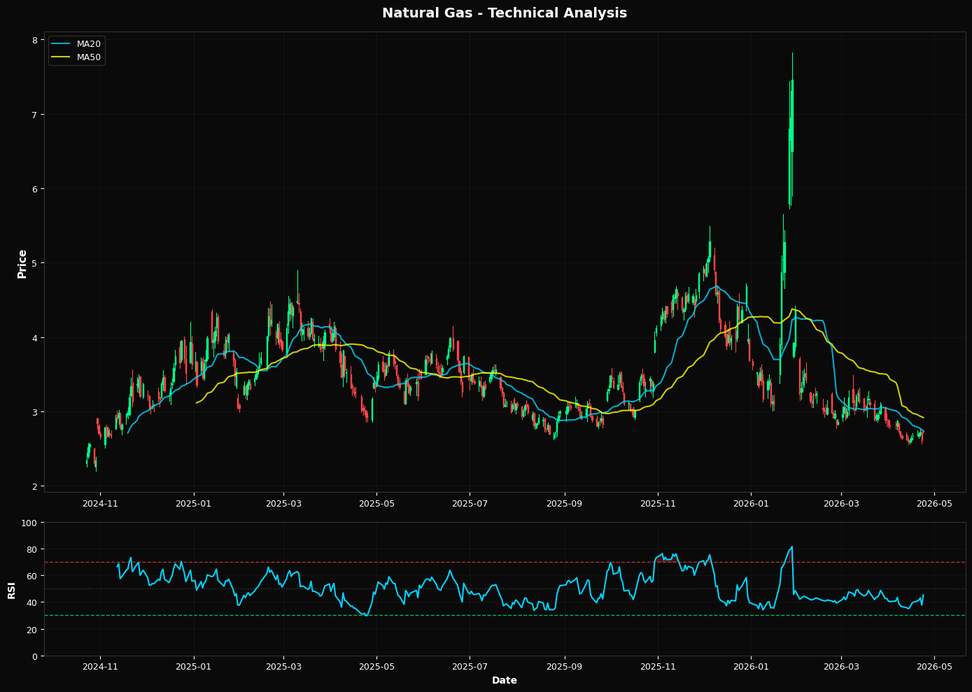This screenshot has width=972, height=692.
Task: Click 2025-03 date label under price chart
Action: 283,503
